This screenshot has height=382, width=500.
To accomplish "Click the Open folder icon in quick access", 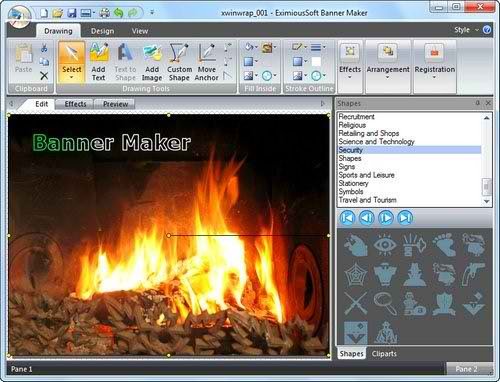I will click(x=58, y=13).
